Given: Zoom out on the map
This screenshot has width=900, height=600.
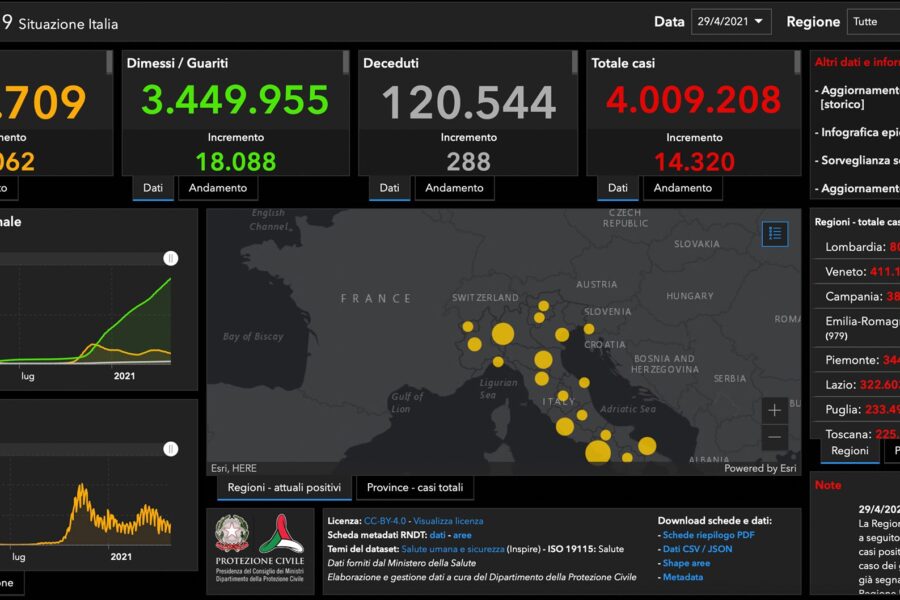Looking at the screenshot, I should click(774, 437).
